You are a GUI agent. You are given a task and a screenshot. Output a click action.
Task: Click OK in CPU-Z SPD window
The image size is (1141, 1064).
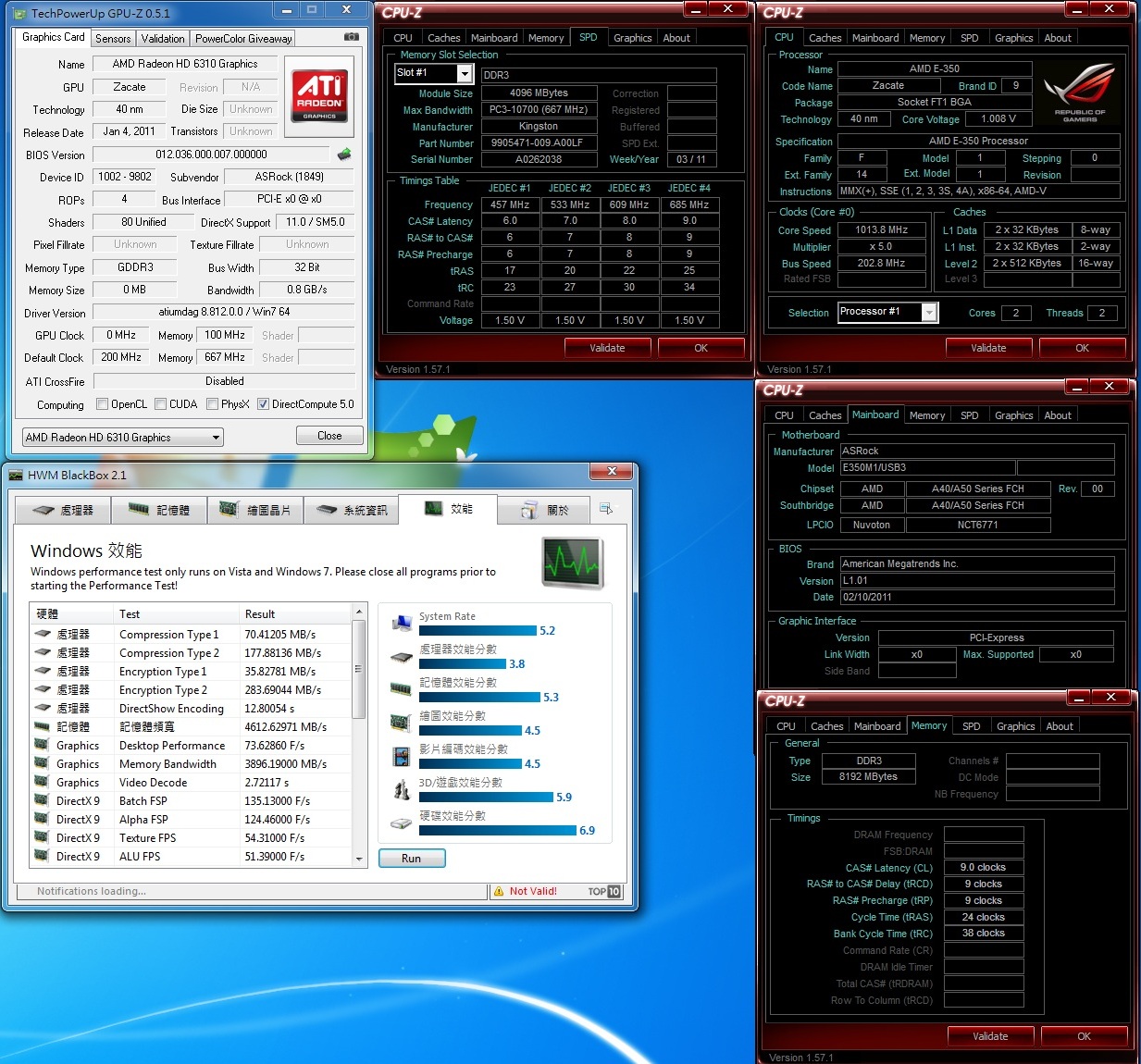click(x=701, y=348)
